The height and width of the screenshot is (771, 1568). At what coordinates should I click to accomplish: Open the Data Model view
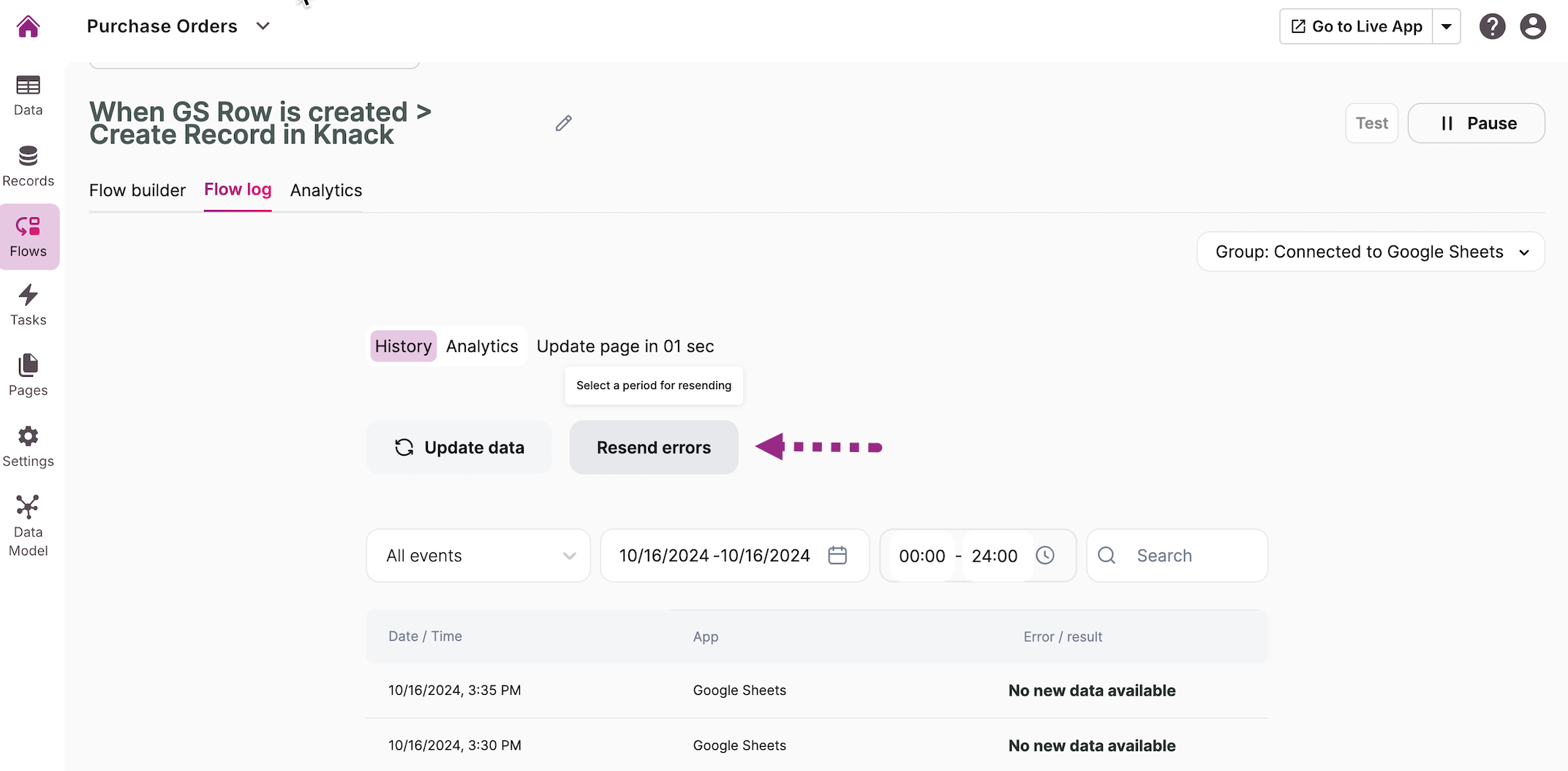coord(28,525)
